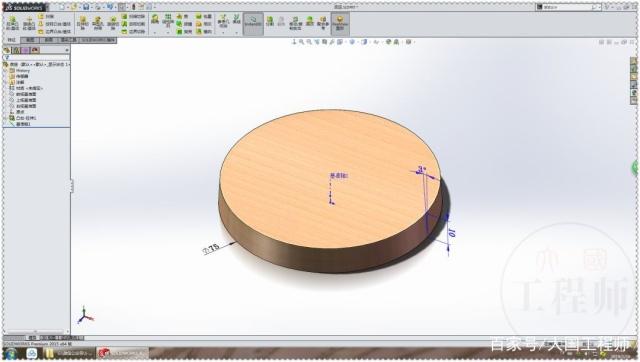
Task: Switch to the DimXpert ribbon tab
Action: pos(69,40)
